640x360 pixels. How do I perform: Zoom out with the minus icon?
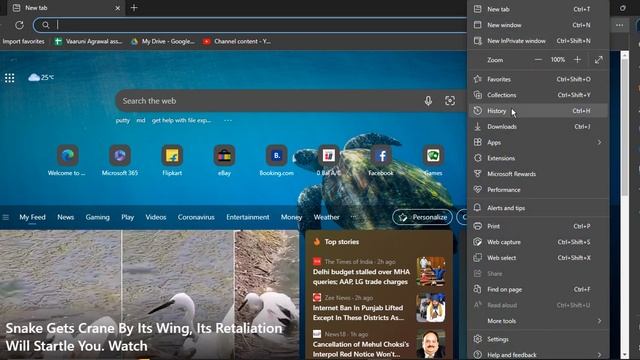[x=538, y=60]
